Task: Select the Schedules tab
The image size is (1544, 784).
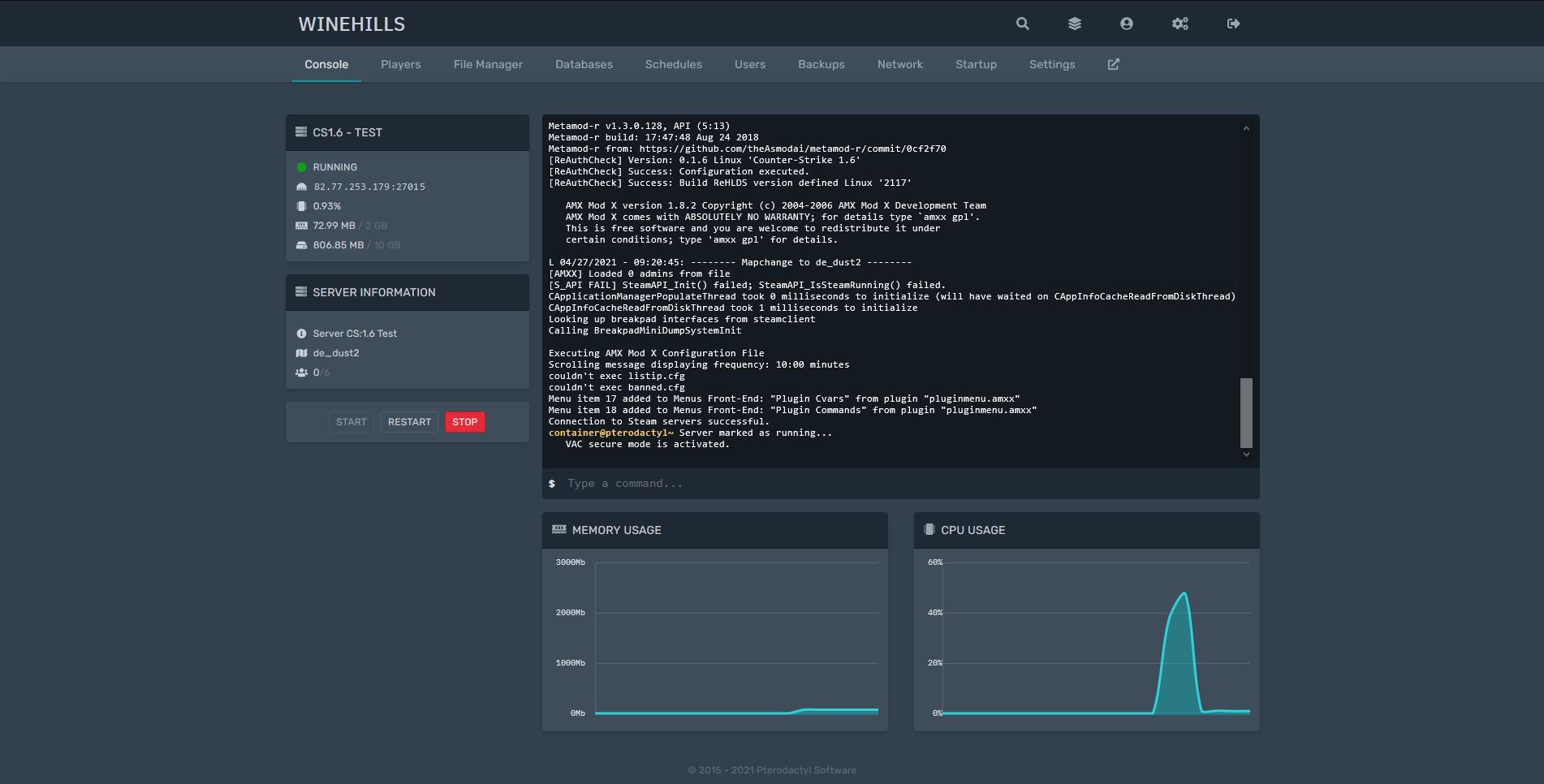Action: click(x=673, y=64)
